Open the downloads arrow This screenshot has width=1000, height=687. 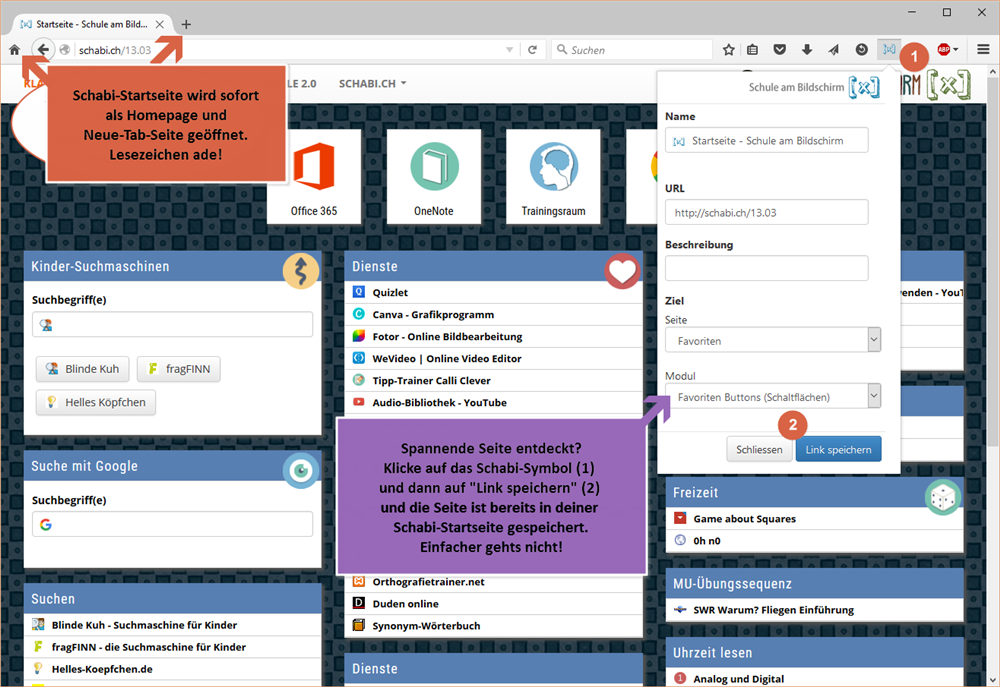point(807,50)
